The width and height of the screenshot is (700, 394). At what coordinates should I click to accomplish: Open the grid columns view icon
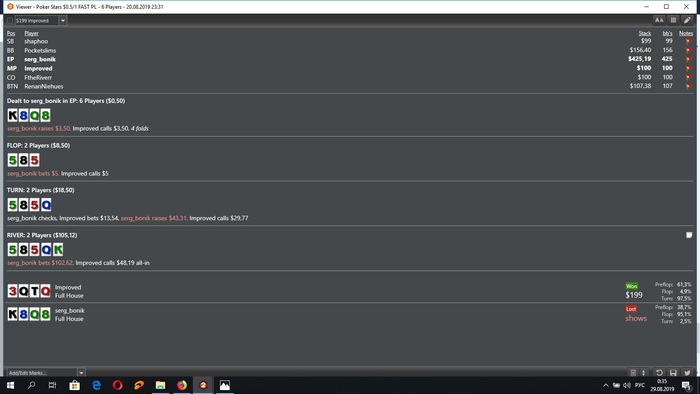click(x=673, y=20)
